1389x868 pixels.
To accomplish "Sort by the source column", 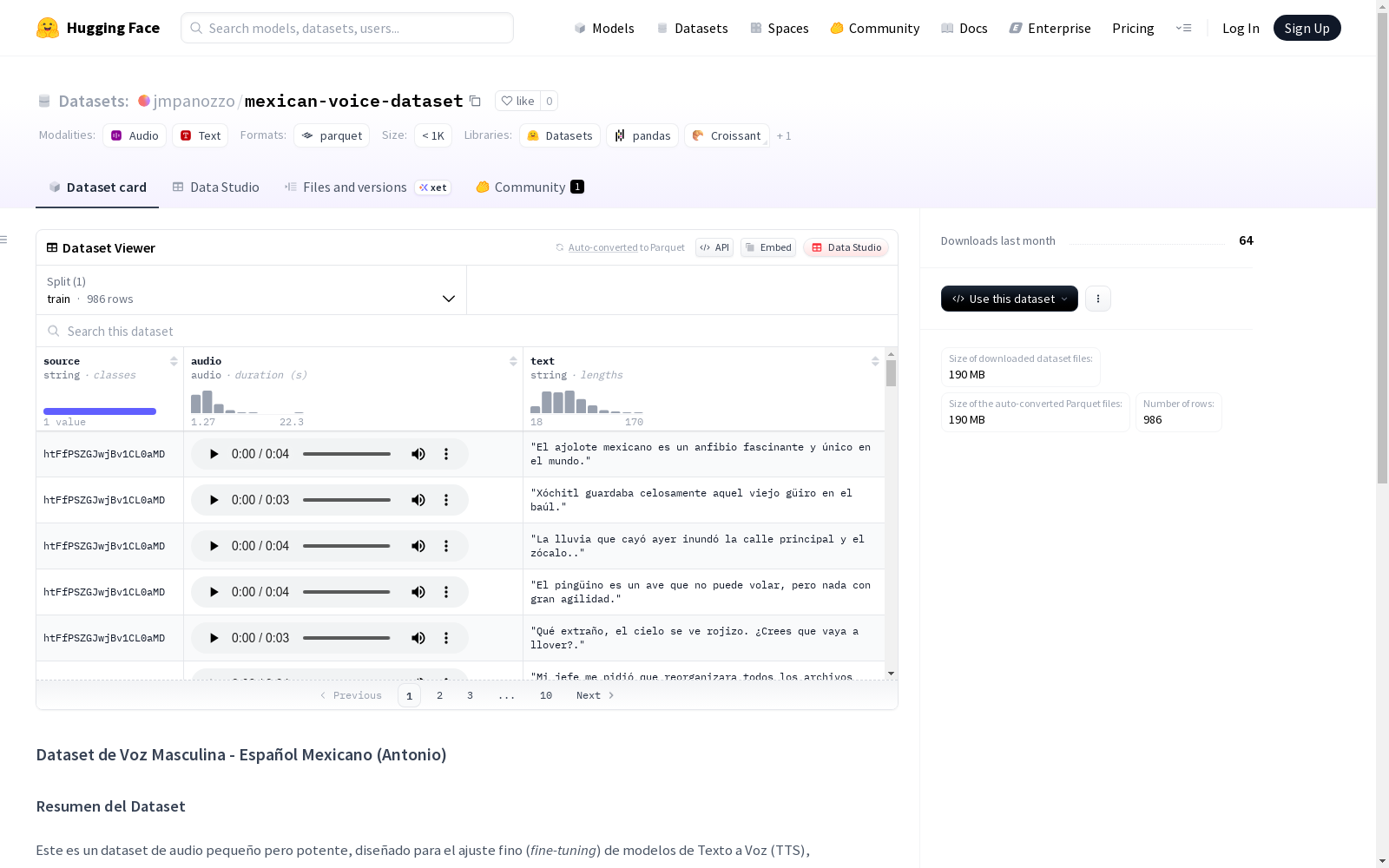I will 174,361.
